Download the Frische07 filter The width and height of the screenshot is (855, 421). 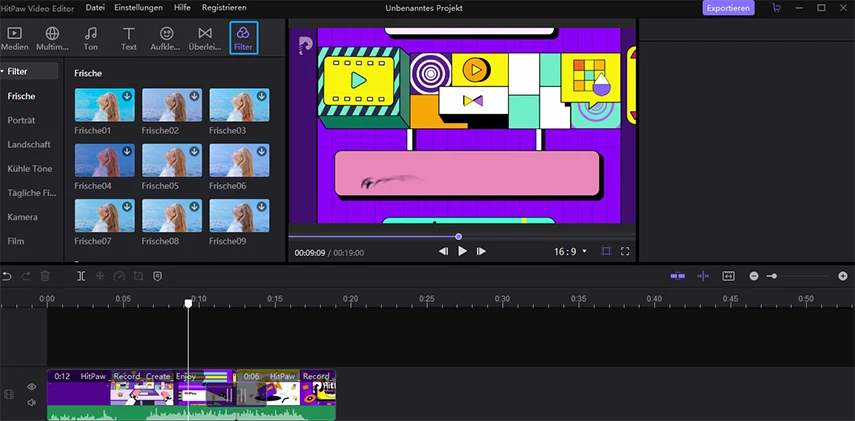coord(127,207)
